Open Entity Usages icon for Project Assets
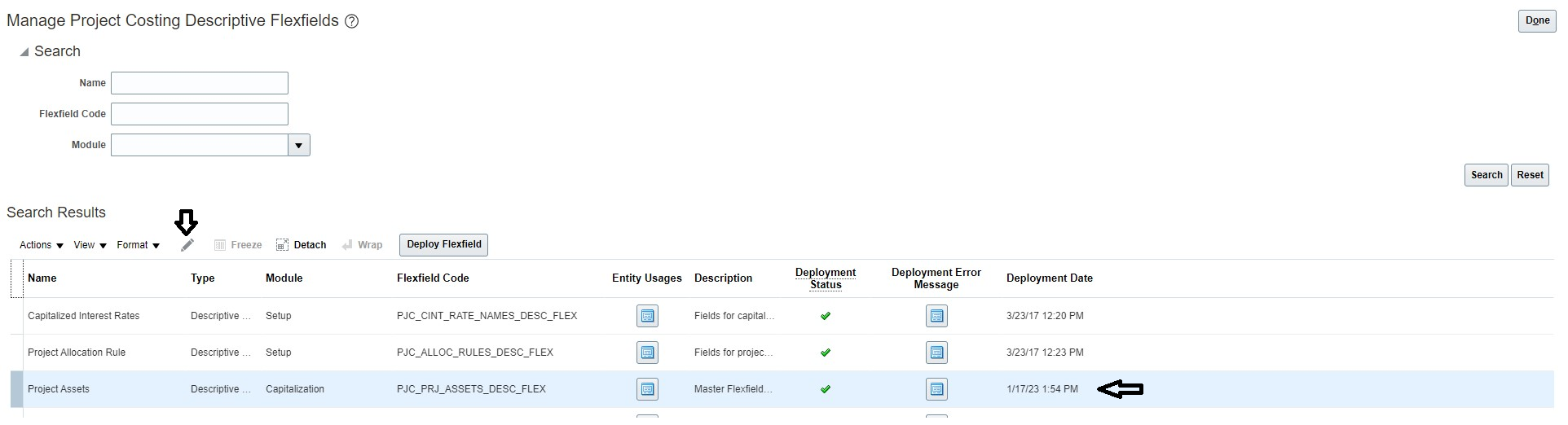1568x425 pixels. [x=647, y=389]
